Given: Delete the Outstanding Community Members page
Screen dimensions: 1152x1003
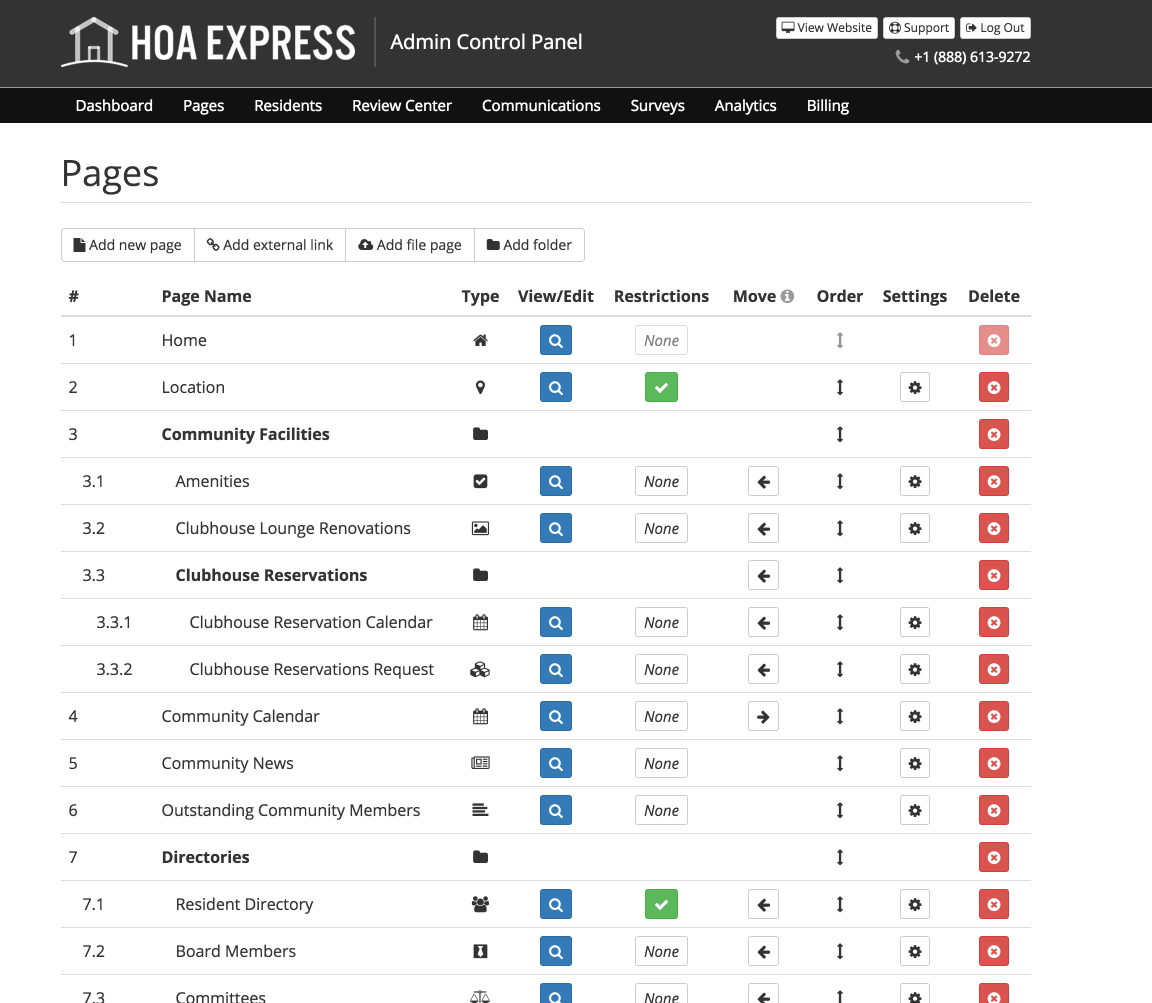Looking at the screenshot, I should coord(993,810).
